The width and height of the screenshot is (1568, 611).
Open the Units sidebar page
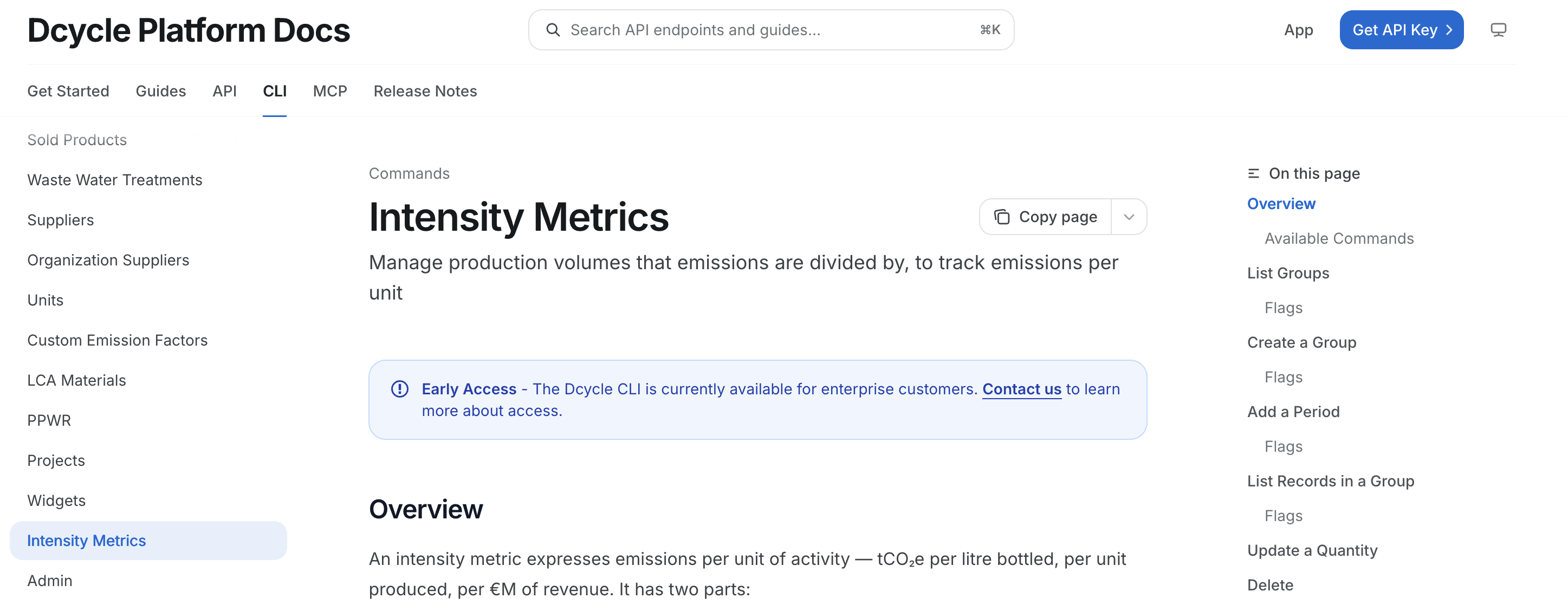pyautogui.click(x=45, y=300)
